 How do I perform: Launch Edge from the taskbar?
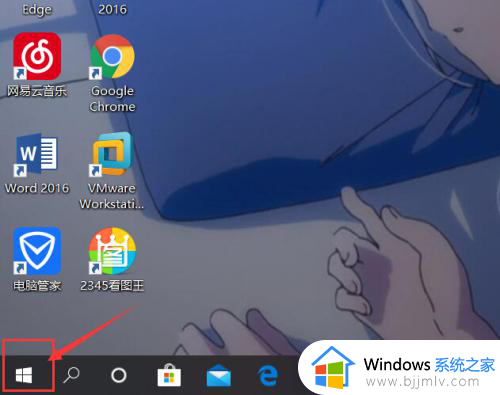click(x=268, y=376)
